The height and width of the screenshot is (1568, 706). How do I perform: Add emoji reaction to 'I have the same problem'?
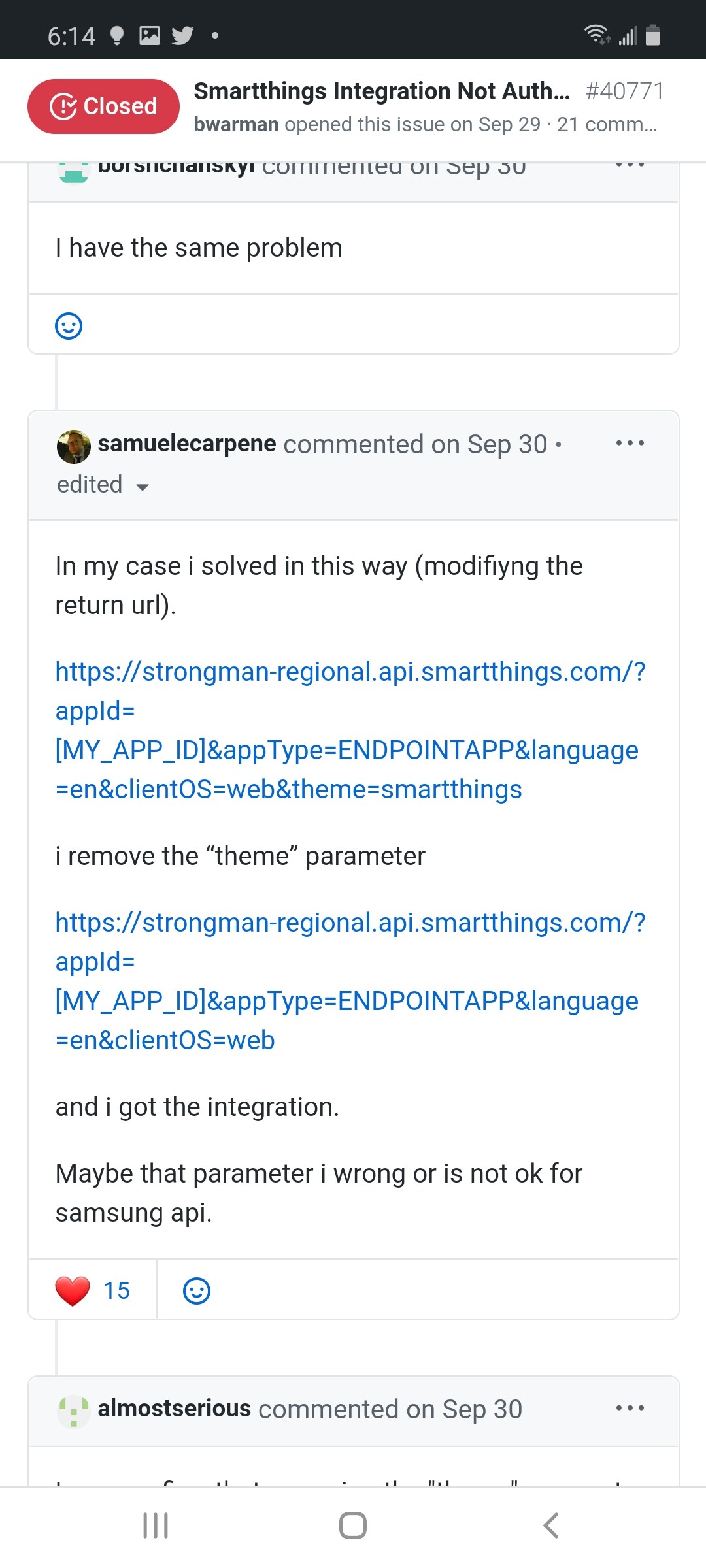[x=69, y=325]
